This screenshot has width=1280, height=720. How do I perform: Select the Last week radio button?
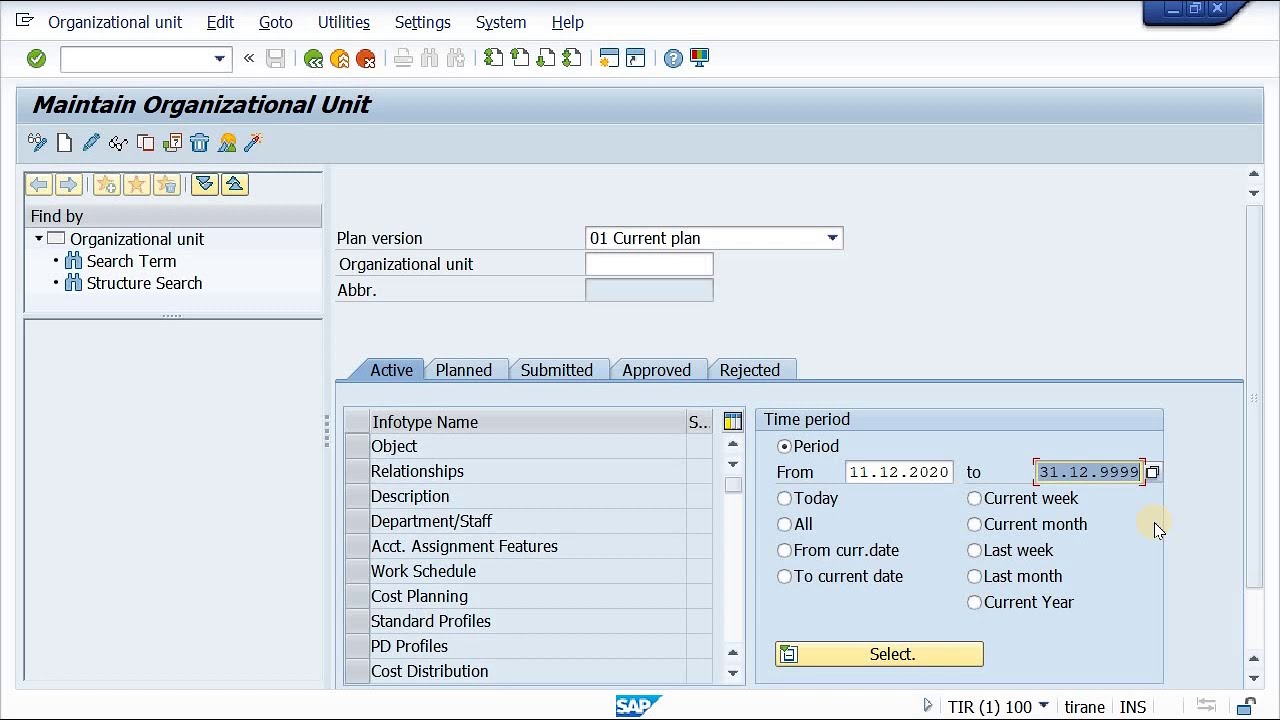coord(974,550)
